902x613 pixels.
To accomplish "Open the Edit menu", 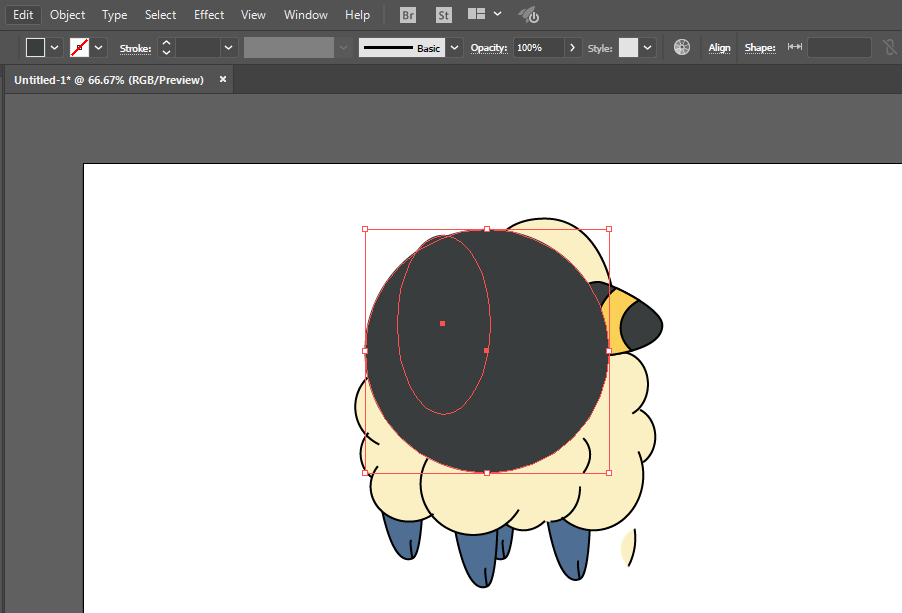I will pyautogui.click(x=23, y=15).
